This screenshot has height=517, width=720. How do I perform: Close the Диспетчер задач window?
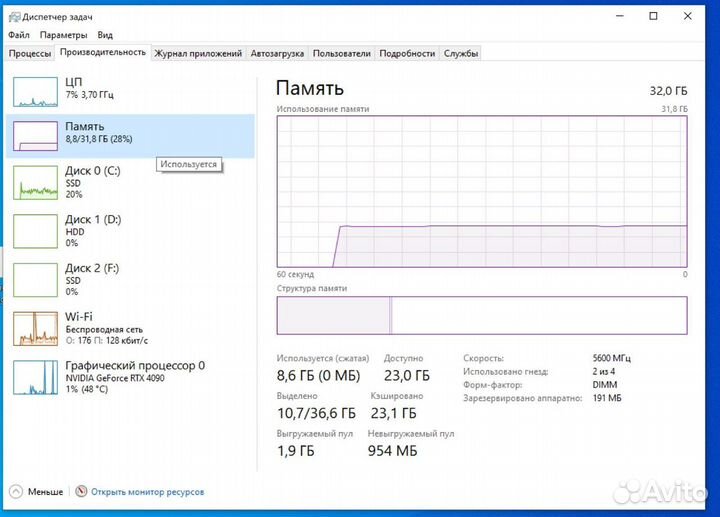[687, 16]
